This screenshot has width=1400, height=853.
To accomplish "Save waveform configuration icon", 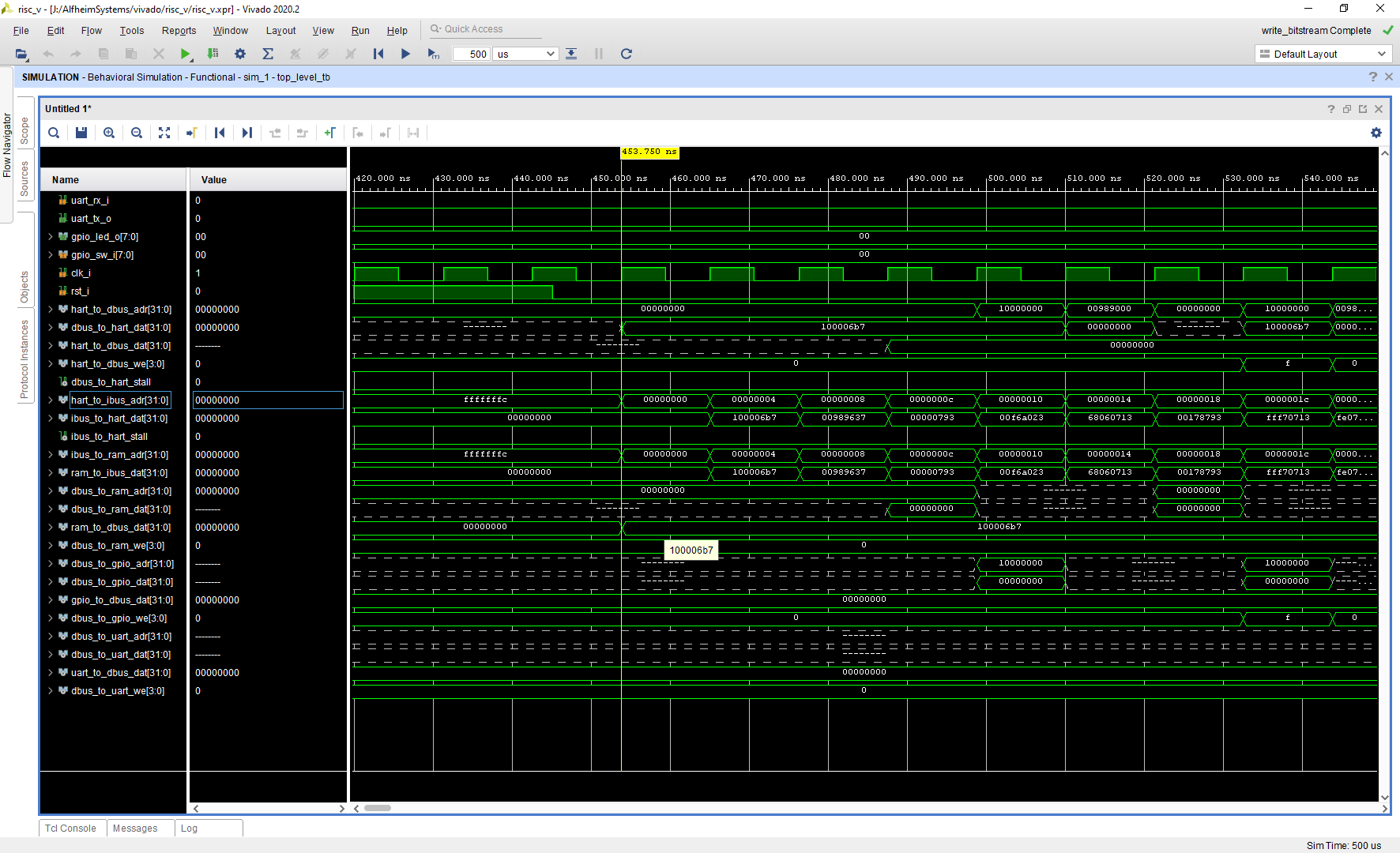I will 81,133.
